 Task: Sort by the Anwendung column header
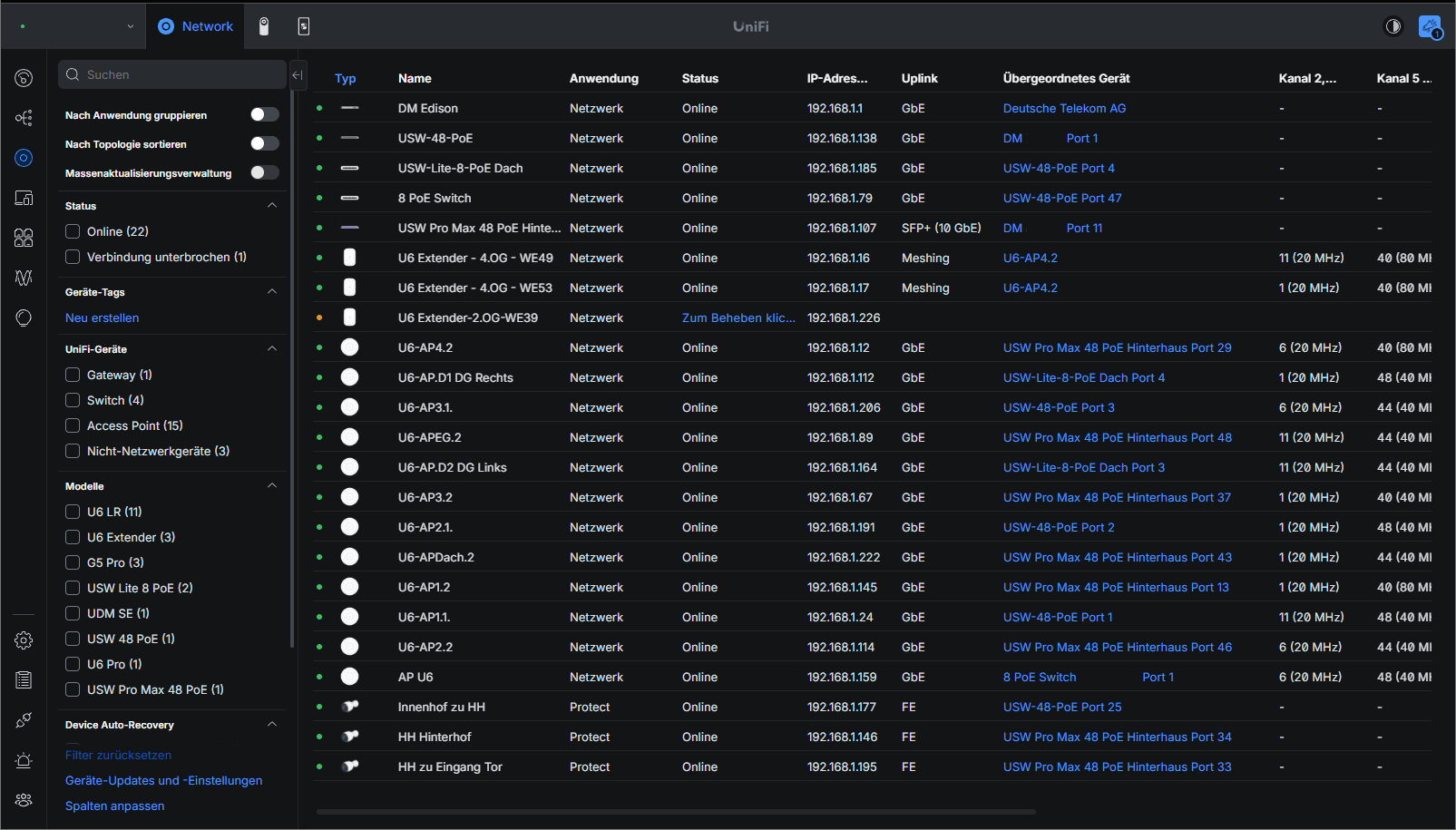pyautogui.click(x=603, y=78)
